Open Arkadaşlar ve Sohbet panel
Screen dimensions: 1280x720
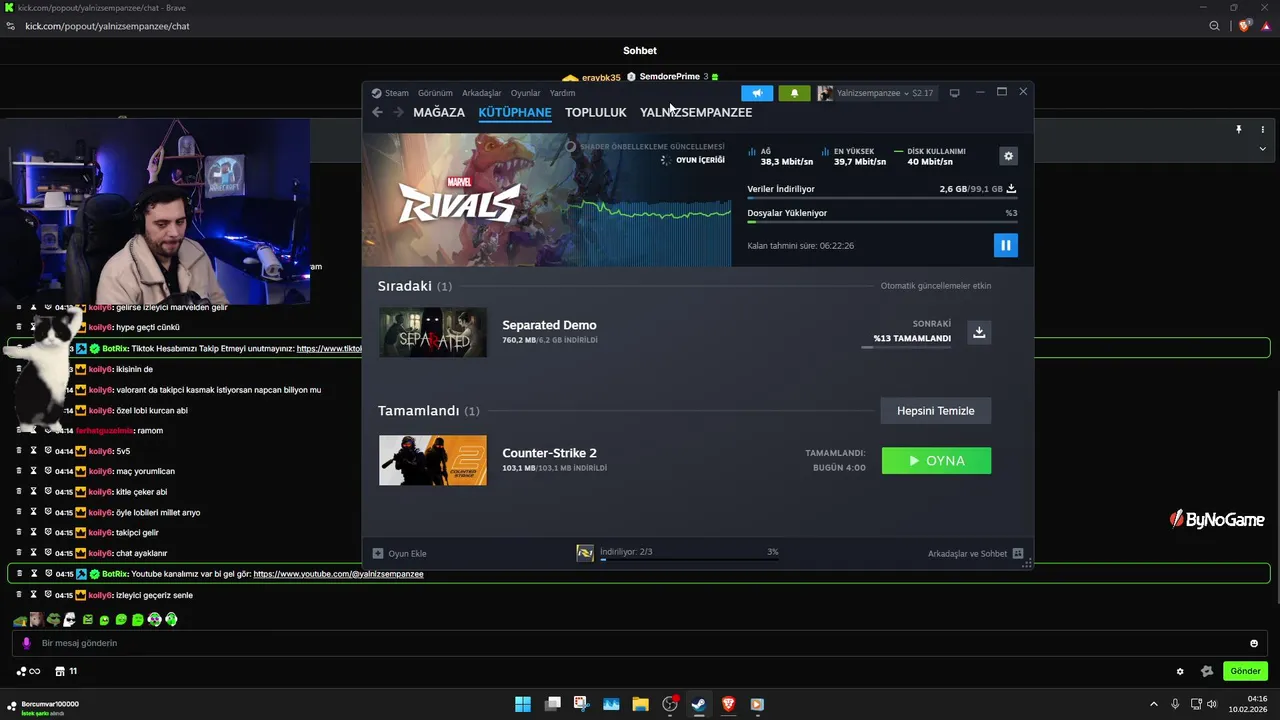click(975, 553)
